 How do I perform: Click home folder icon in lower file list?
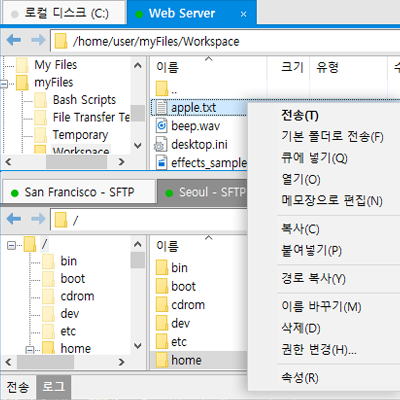coord(162,360)
